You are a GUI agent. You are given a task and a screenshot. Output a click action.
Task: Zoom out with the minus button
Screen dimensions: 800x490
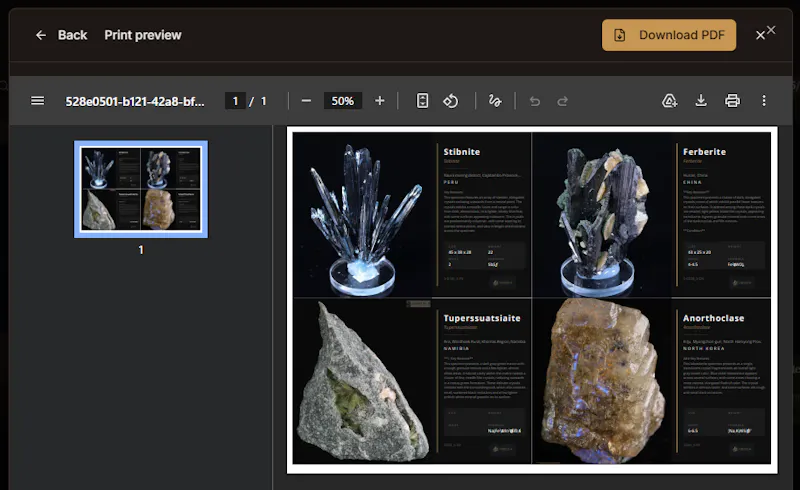coord(306,101)
